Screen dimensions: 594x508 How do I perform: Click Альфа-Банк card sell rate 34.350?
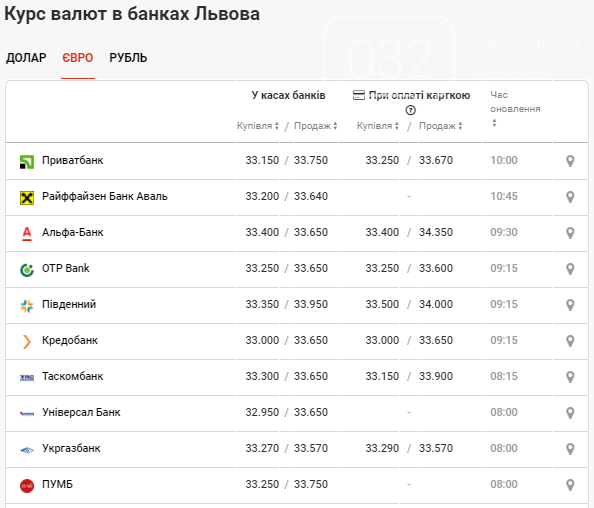pyautogui.click(x=436, y=233)
